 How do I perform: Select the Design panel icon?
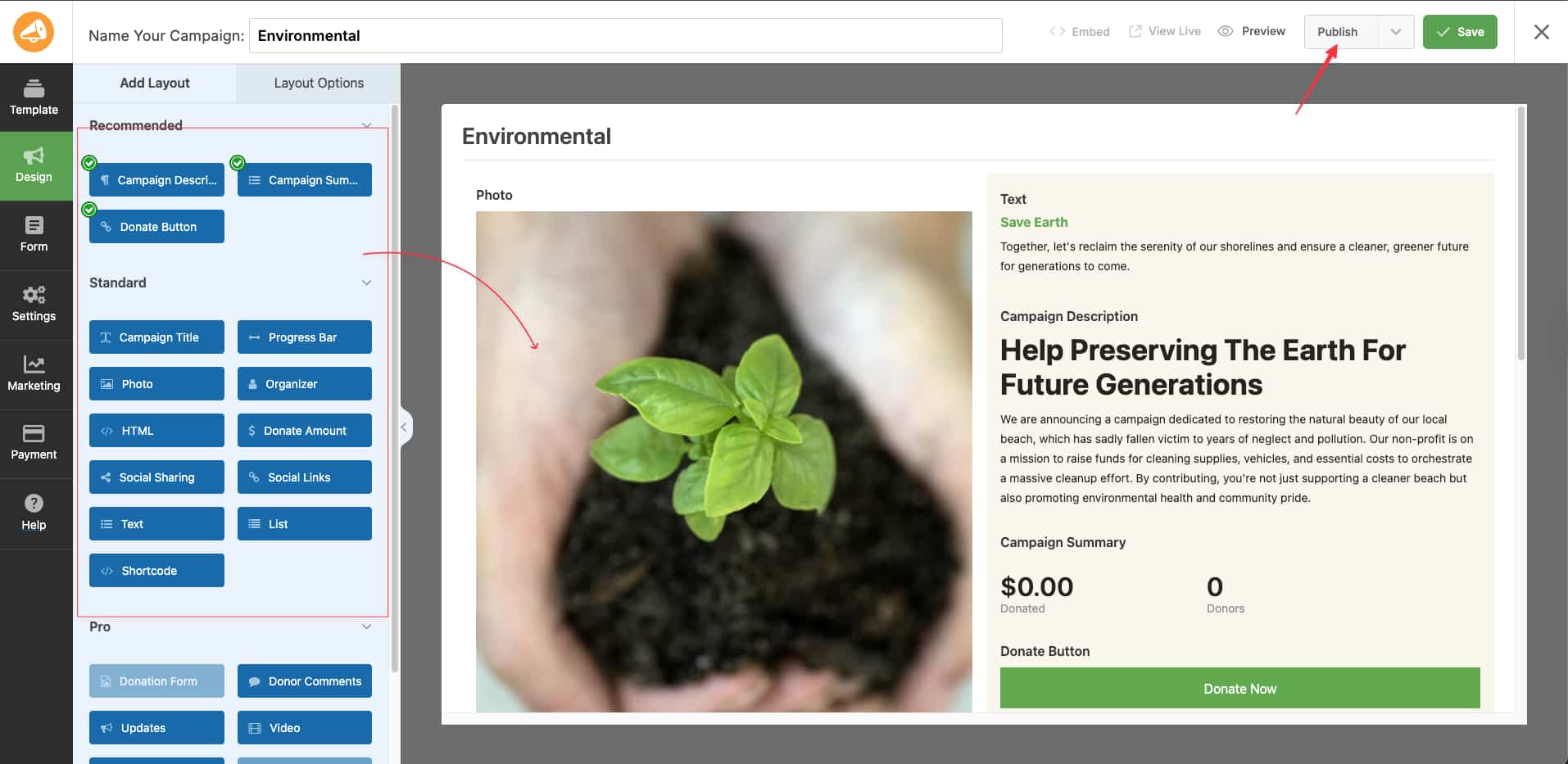[34, 165]
